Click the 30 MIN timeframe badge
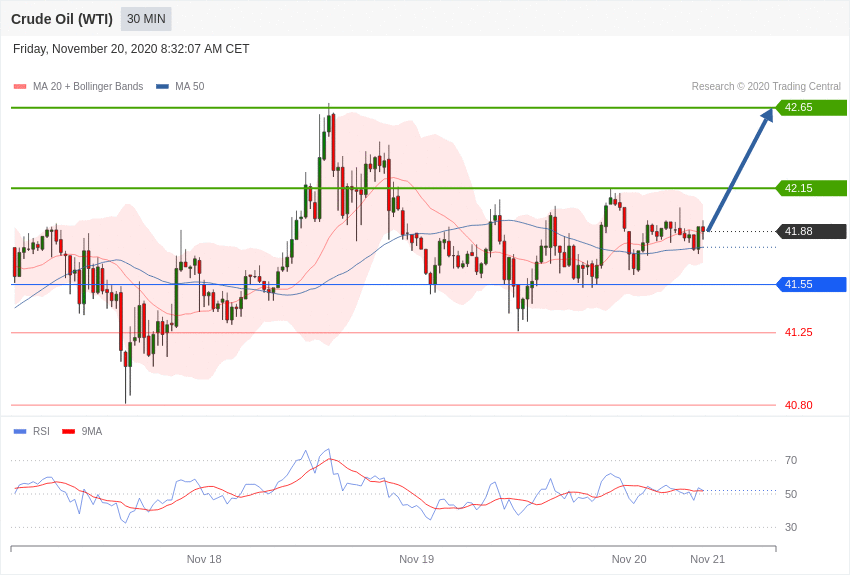 146,19
